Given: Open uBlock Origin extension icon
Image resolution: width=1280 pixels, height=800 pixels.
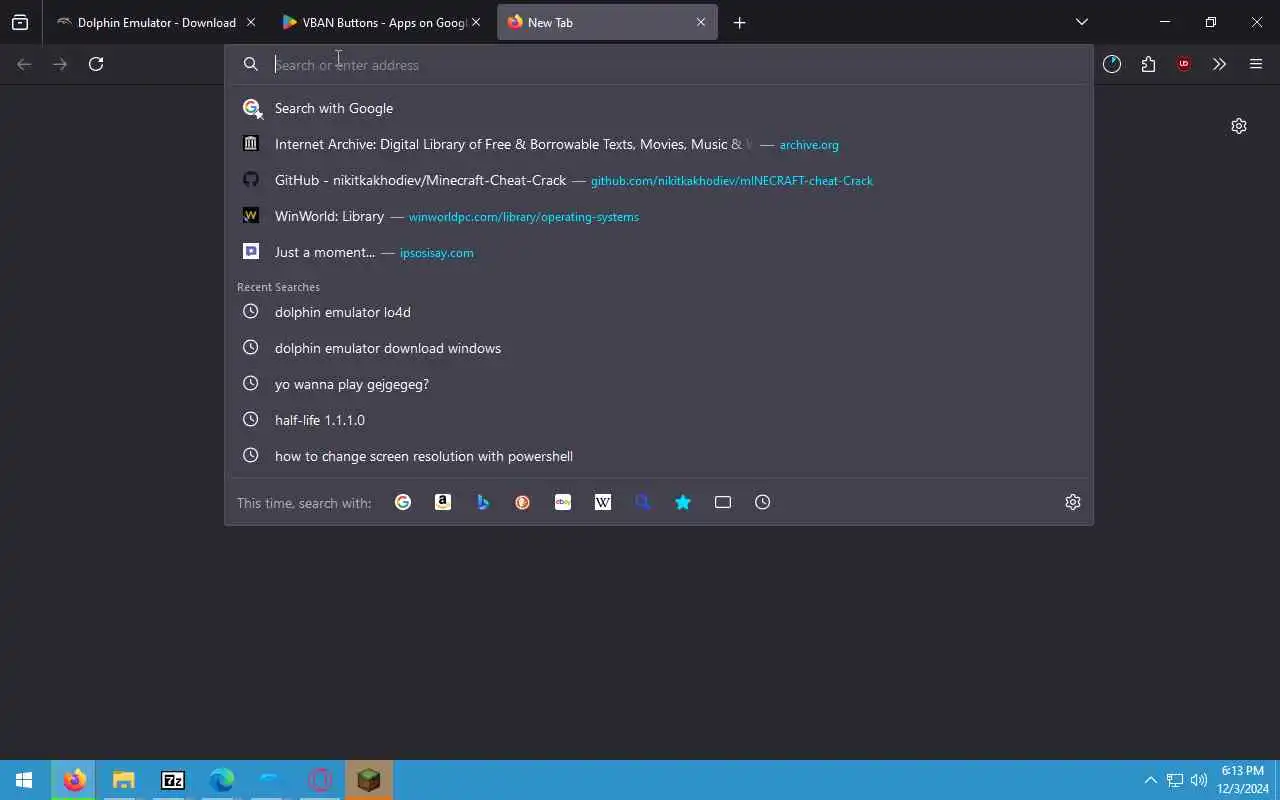Looking at the screenshot, I should click(x=1184, y=64).
